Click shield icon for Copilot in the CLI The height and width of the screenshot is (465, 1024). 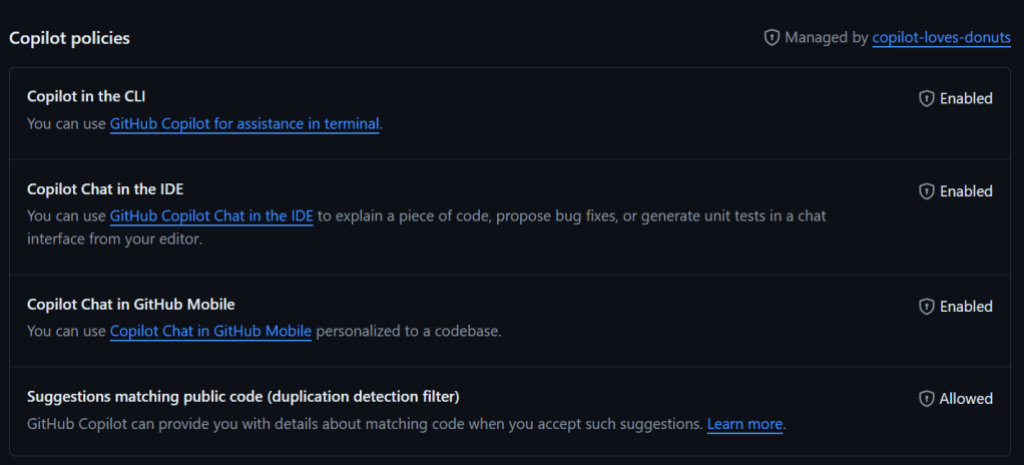coord(926,99)
